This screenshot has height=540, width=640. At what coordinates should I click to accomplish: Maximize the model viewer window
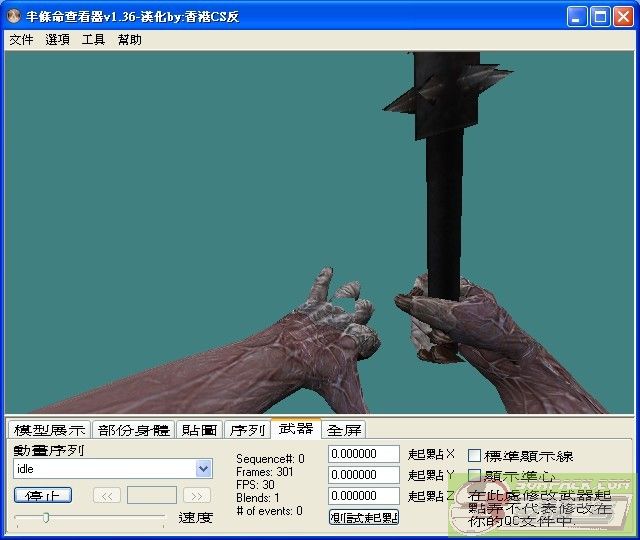pos(600,17)
